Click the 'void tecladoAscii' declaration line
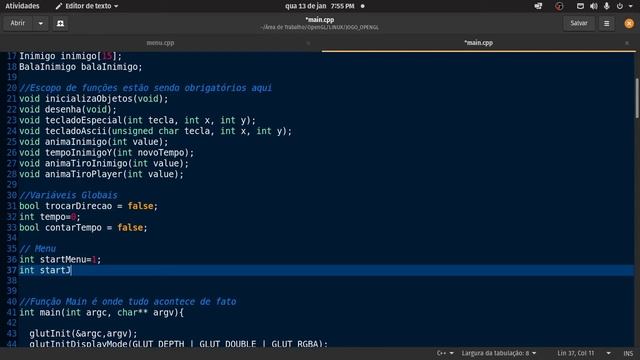 coord(156,131)
